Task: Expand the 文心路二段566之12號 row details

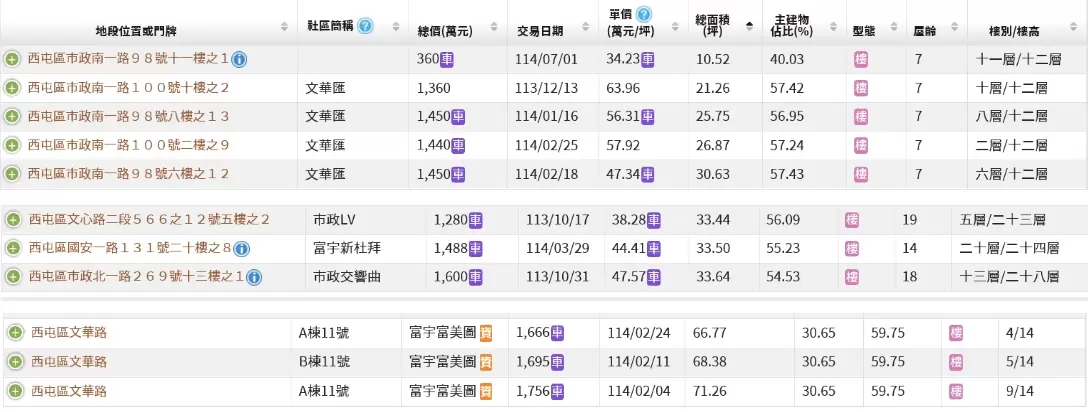Action: 13,219
